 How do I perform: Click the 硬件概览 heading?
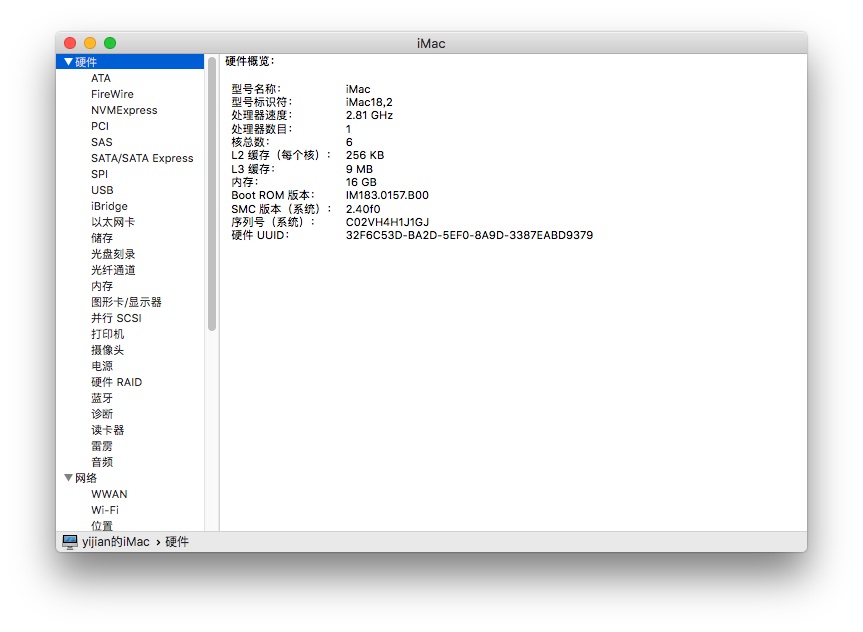click(249, 61)
